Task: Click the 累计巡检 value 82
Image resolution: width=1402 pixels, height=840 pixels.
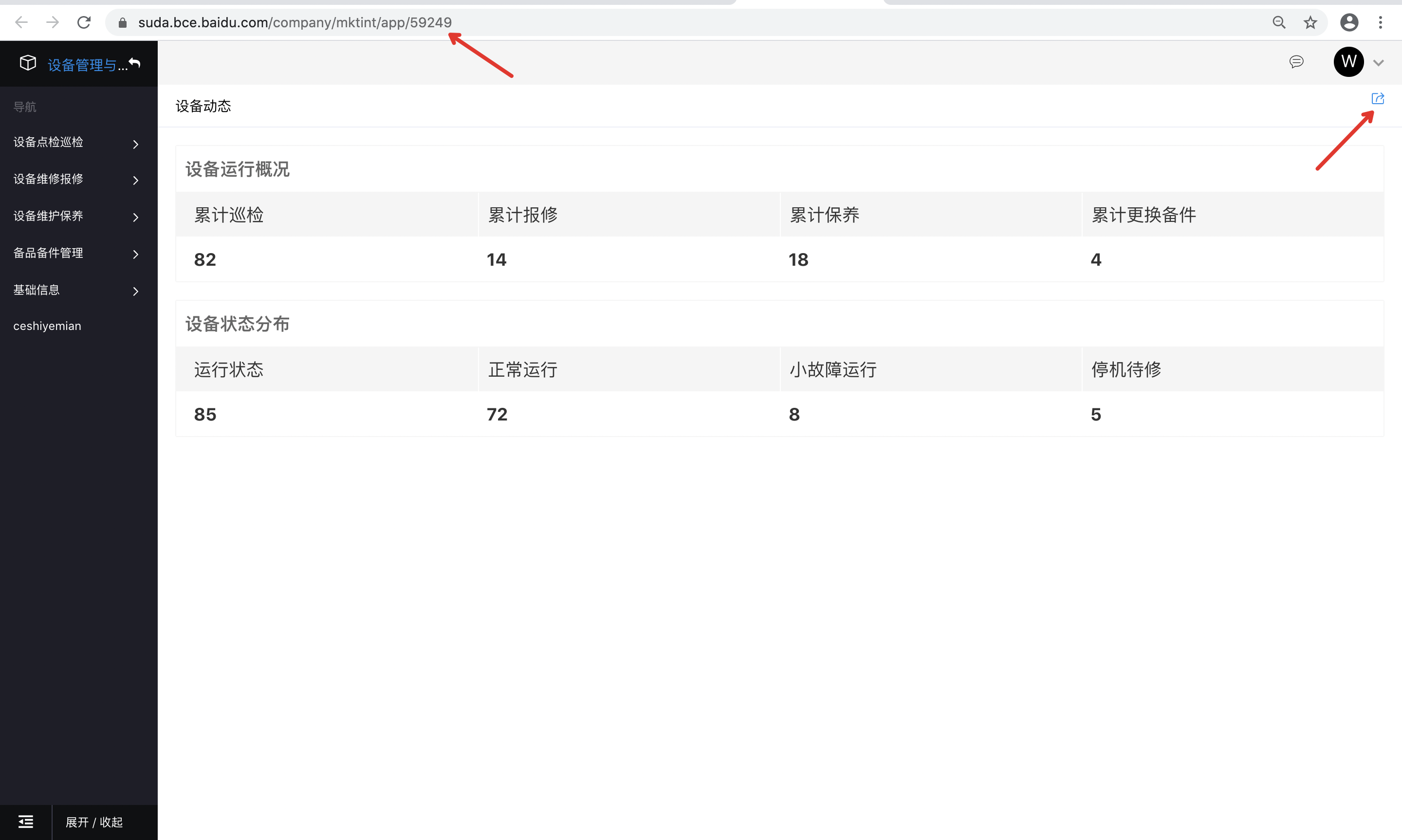Action: pyautogui.click(x=205, y=259)
